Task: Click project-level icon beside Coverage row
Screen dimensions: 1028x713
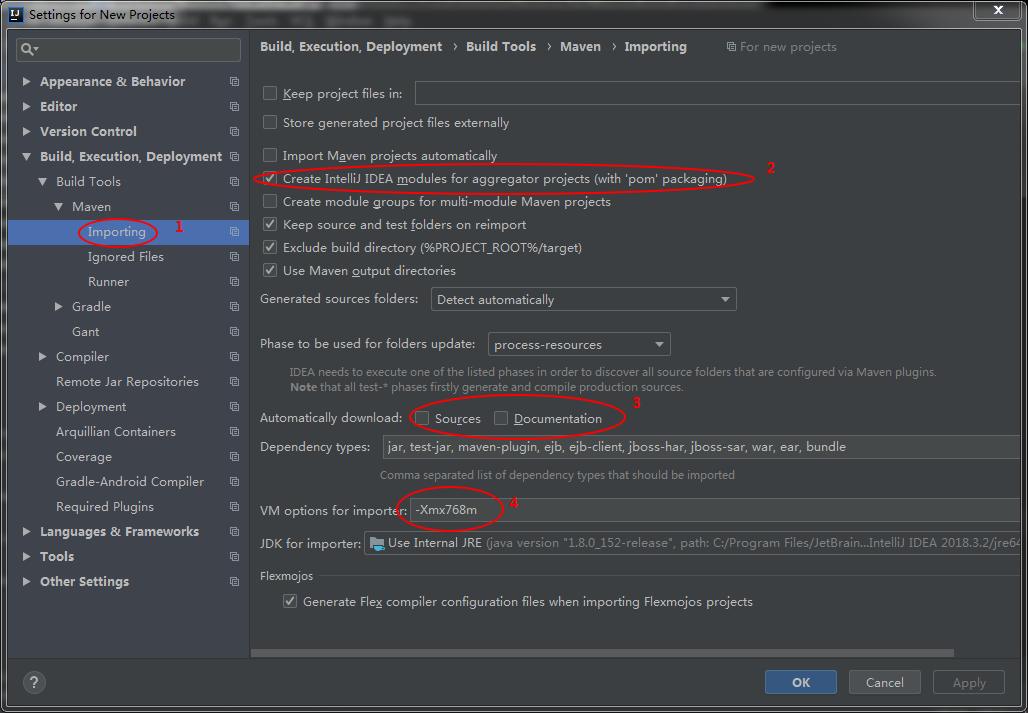Action: point(234,456)
